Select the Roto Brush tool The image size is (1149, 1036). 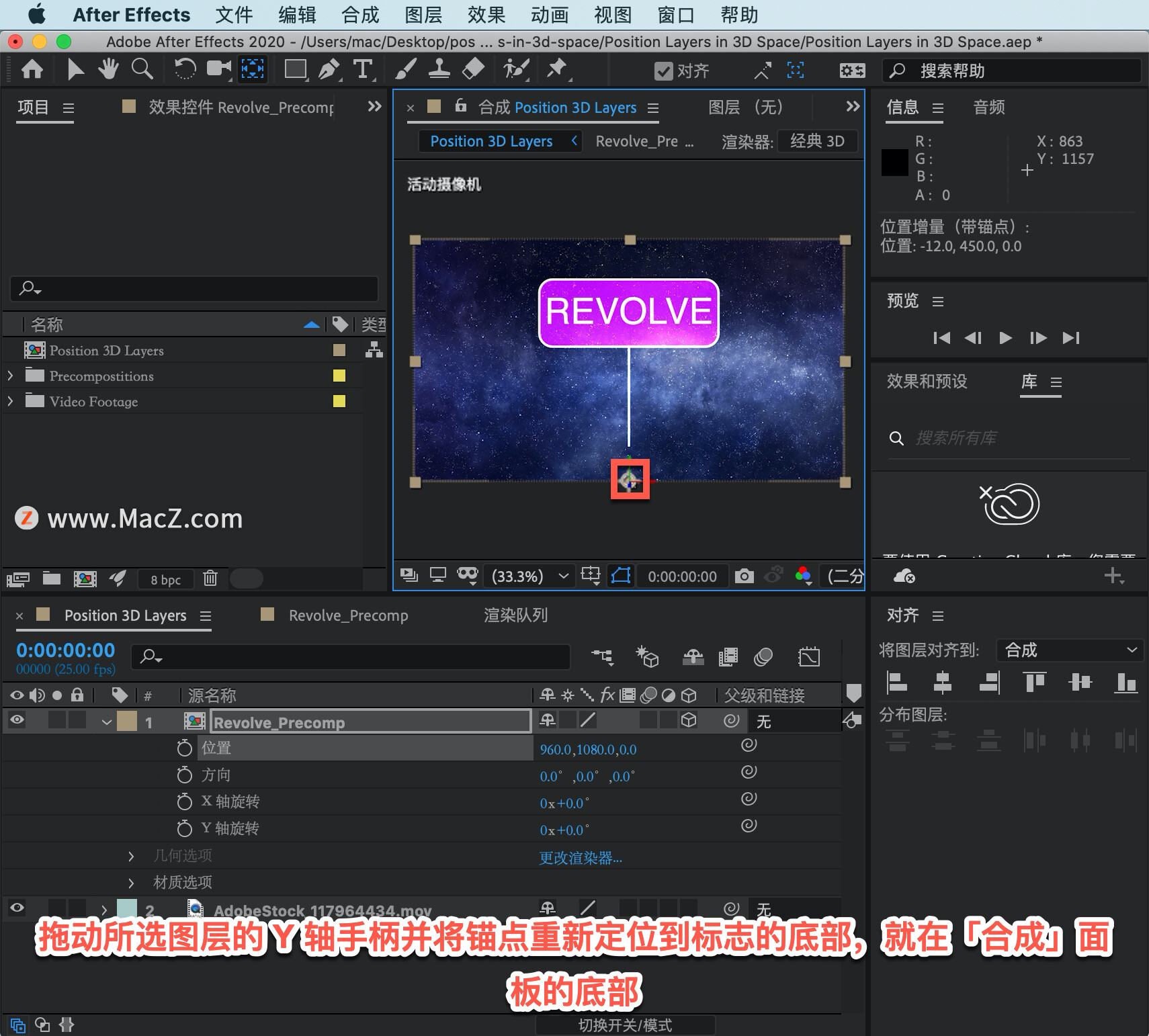click(x=516, y=69)
